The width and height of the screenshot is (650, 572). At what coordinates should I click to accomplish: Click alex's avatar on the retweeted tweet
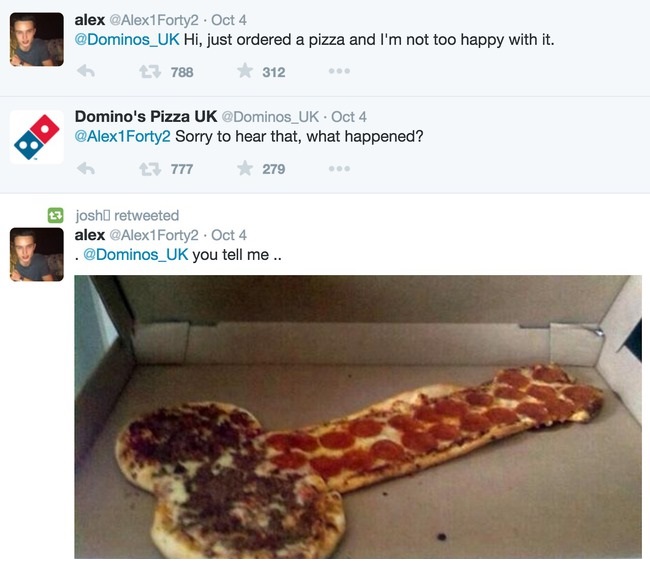36,254
